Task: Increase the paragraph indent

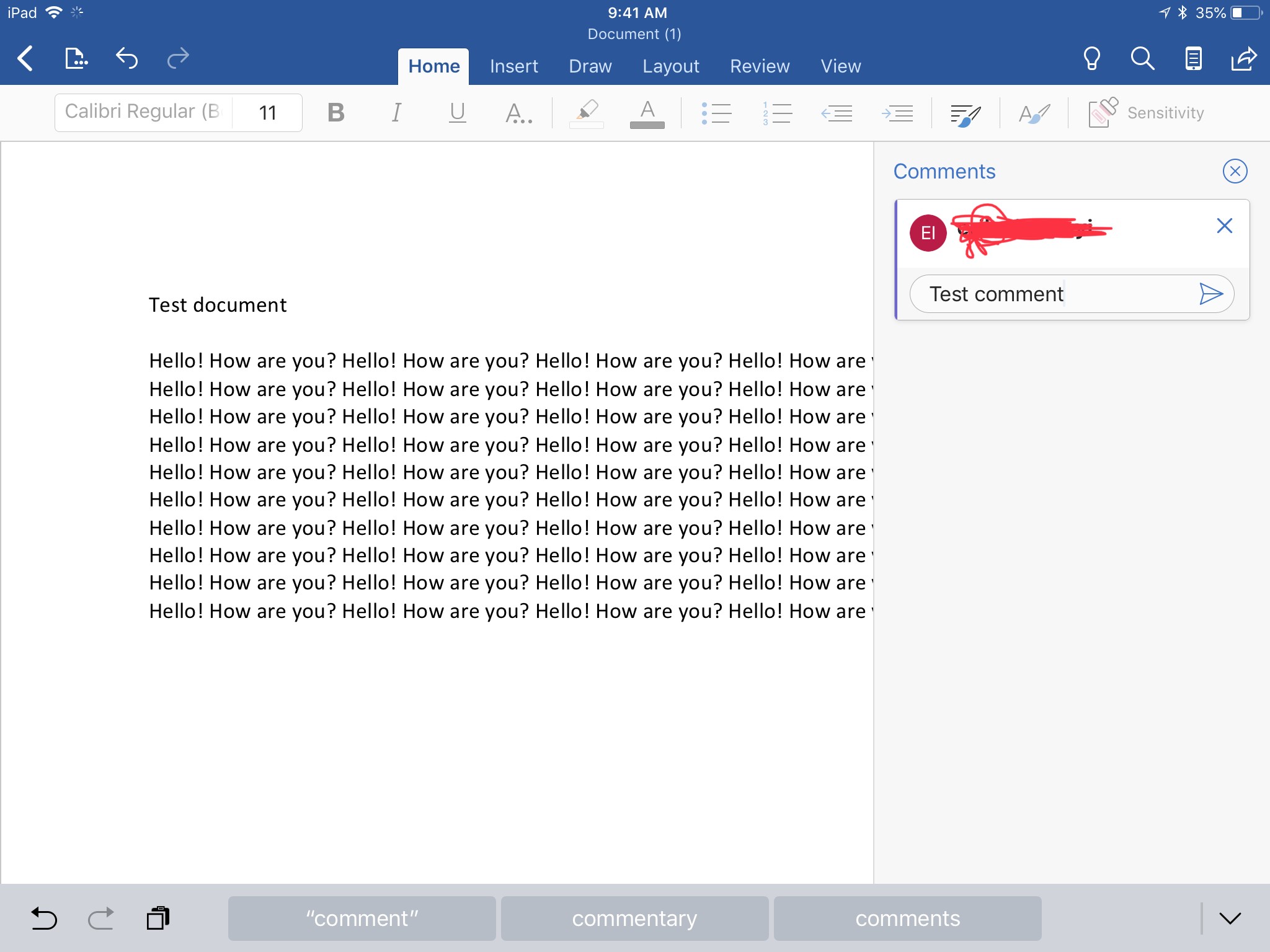Action: coord(897,113)
